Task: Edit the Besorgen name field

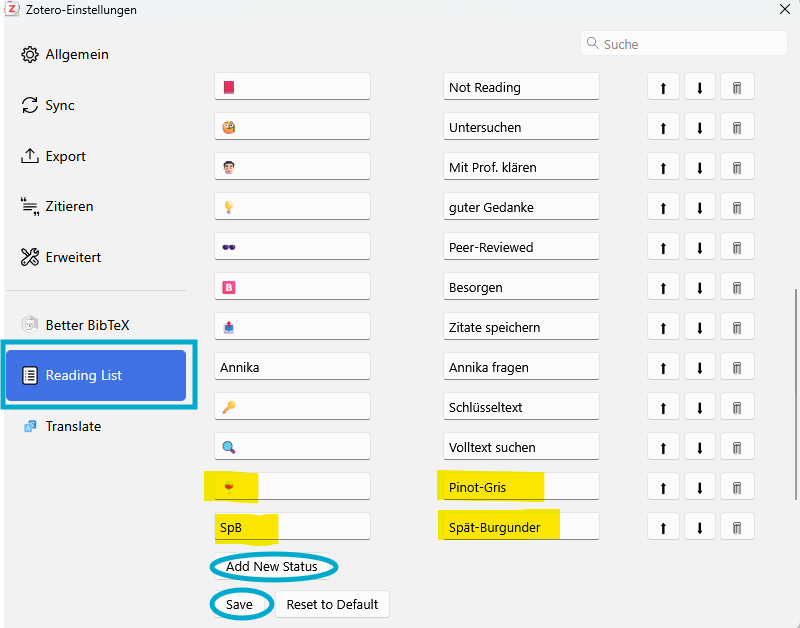Action: pos(521,287)
